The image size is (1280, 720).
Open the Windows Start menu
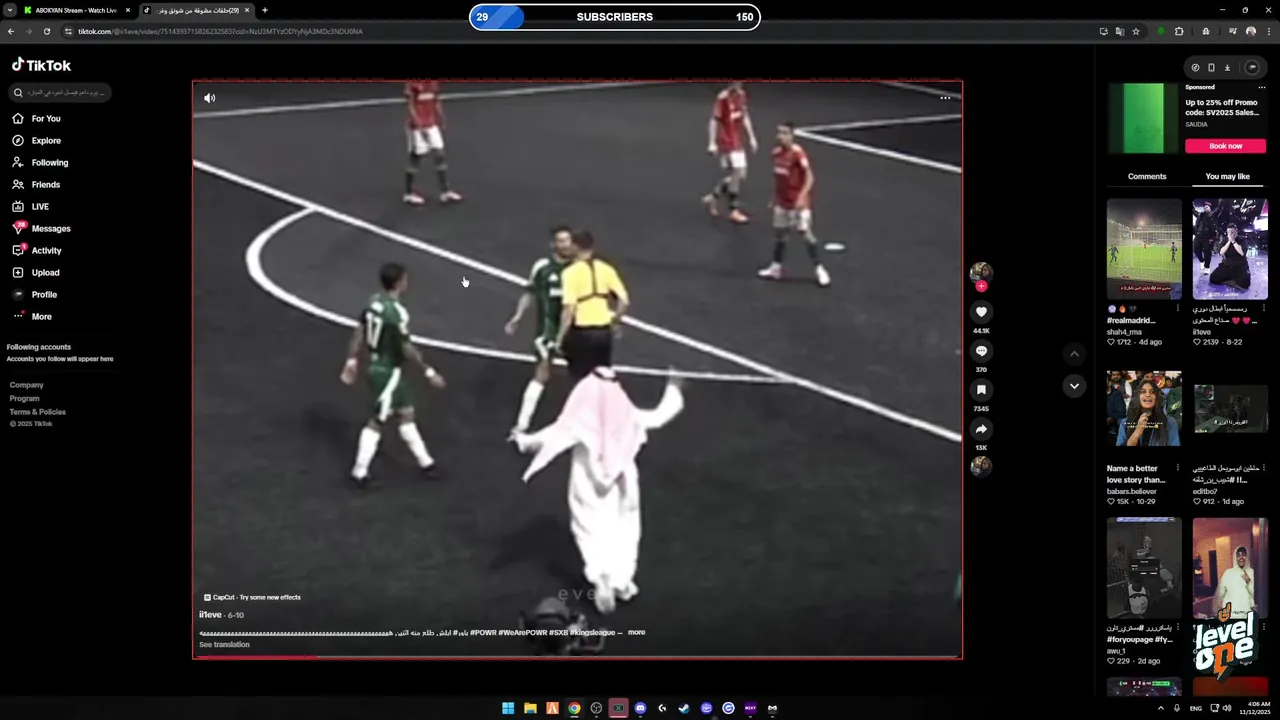pyautogui.click(x=508, y=708)
